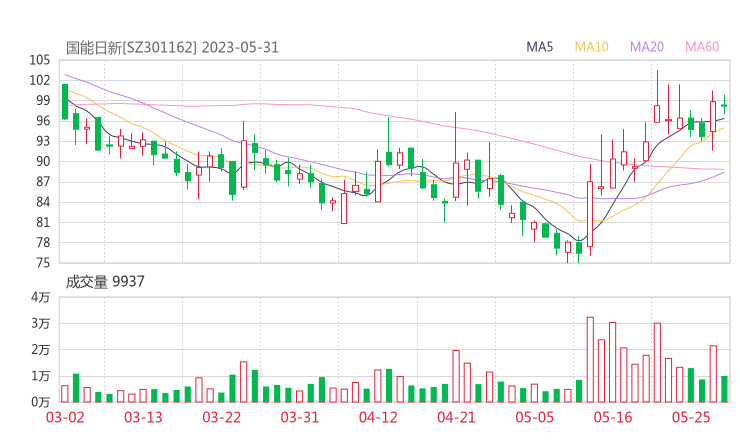Image resolution: width=740 pixels, height=440 pixels.
Task: Click the 05-05 date label
Action: click(x=535, y=417)
